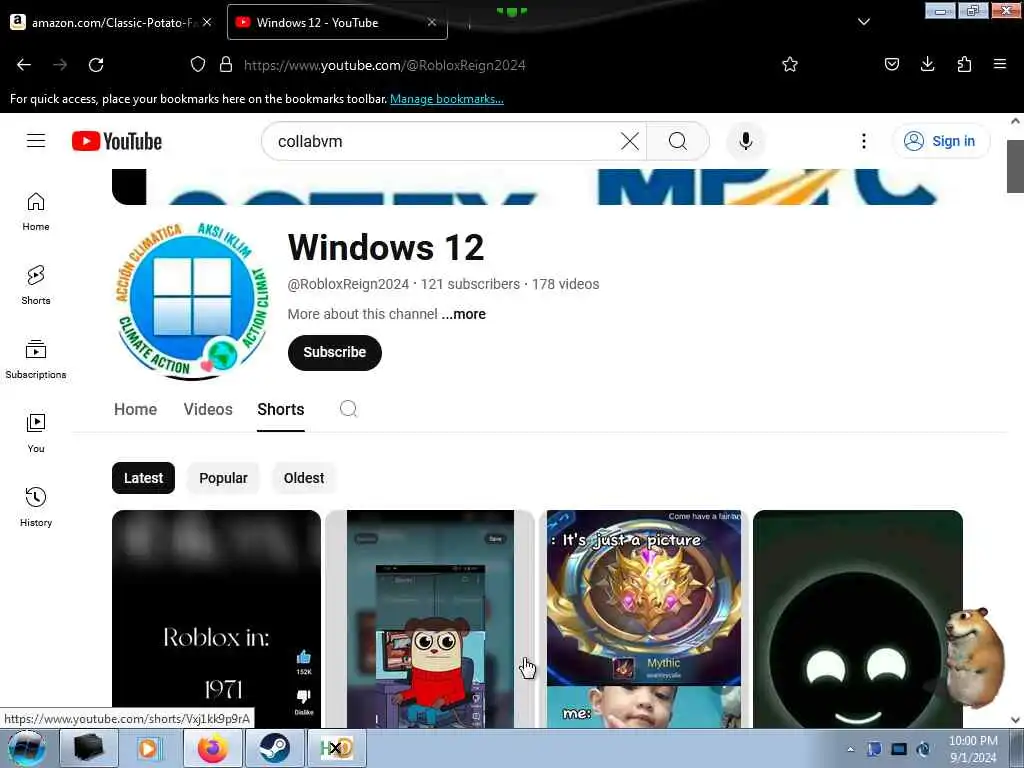The height and width of the screenshot is (768, 1024).
Task: Open the Pocket save icon
Action: point(891,64)
